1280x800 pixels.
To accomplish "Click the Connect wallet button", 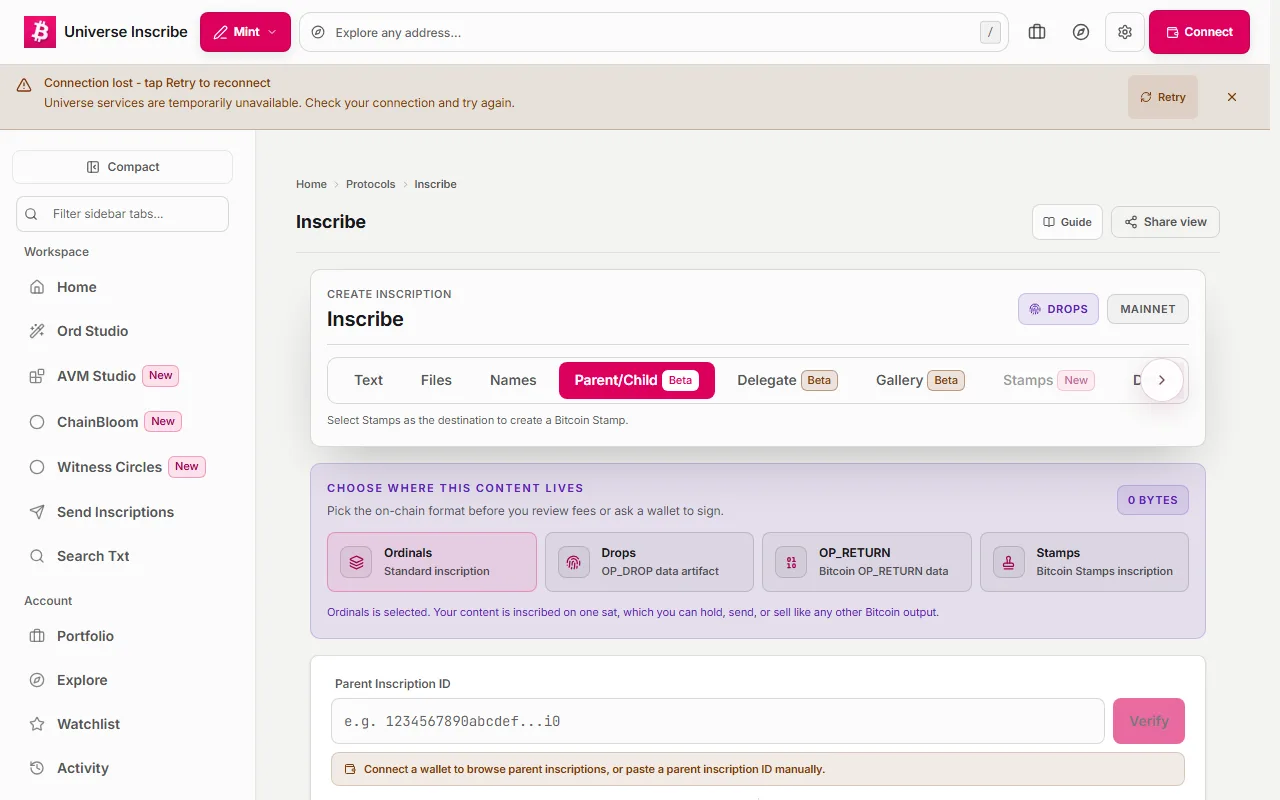I will pyautogui.click(x=1199, y=32).
